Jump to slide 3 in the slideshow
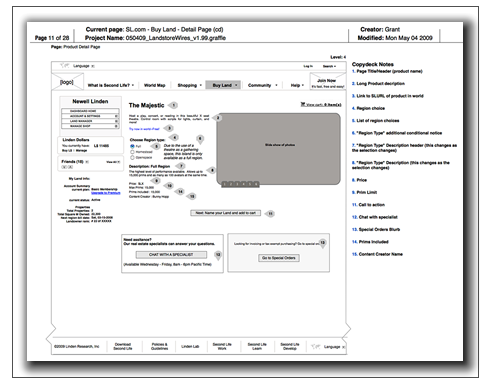The height and width of the screenshot is (383, 488). tap(237, 184)
